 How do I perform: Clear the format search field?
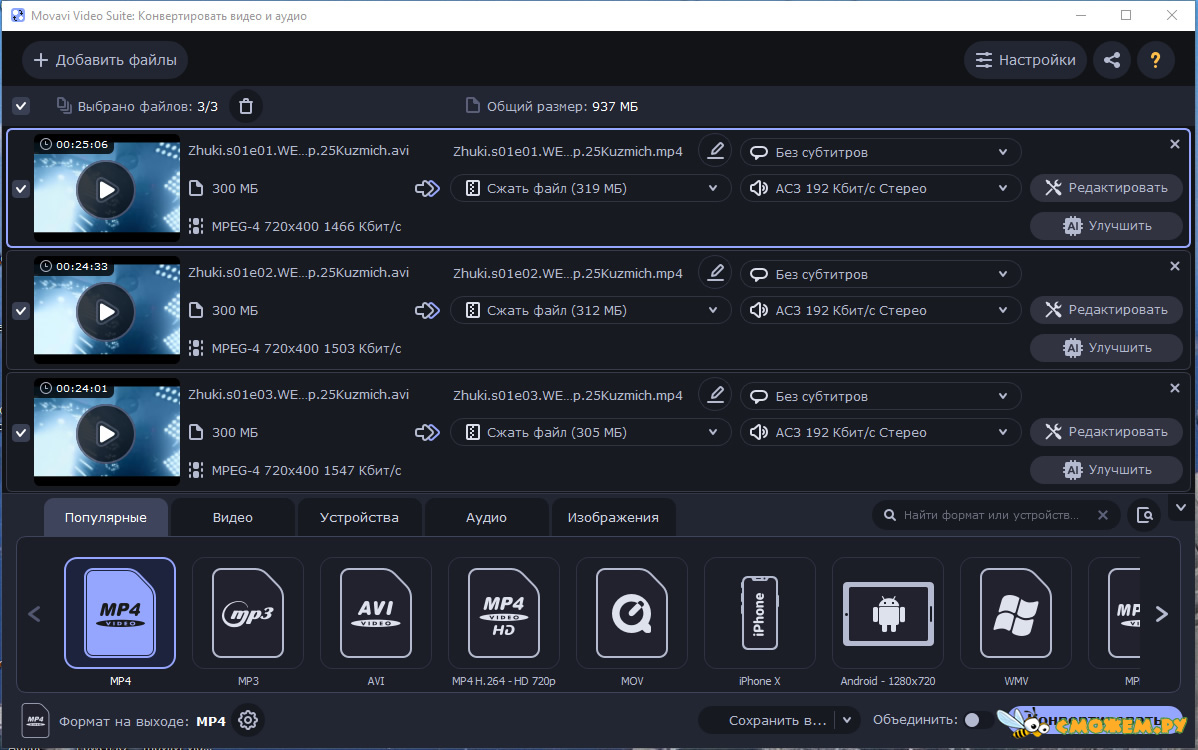point(1102,516)
